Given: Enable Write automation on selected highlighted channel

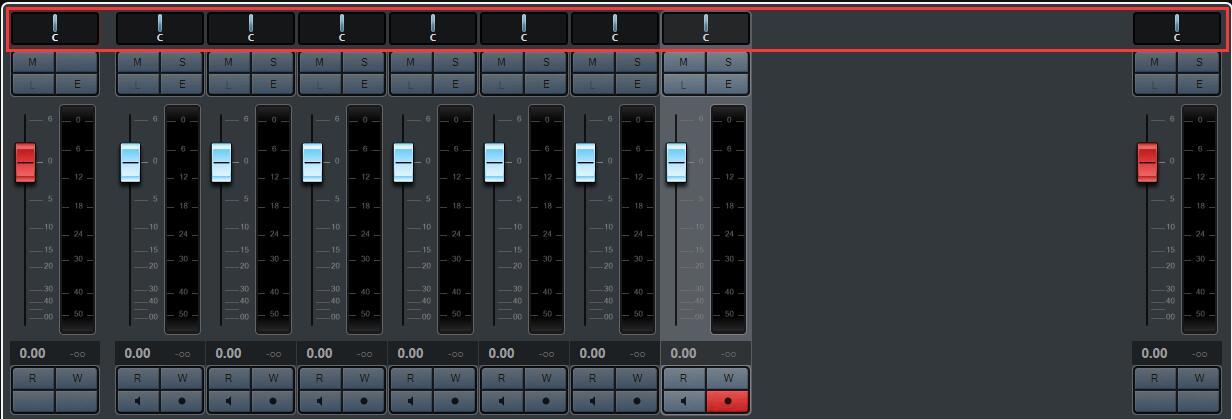Looking at the screenshot, I should tap(727, 379).
